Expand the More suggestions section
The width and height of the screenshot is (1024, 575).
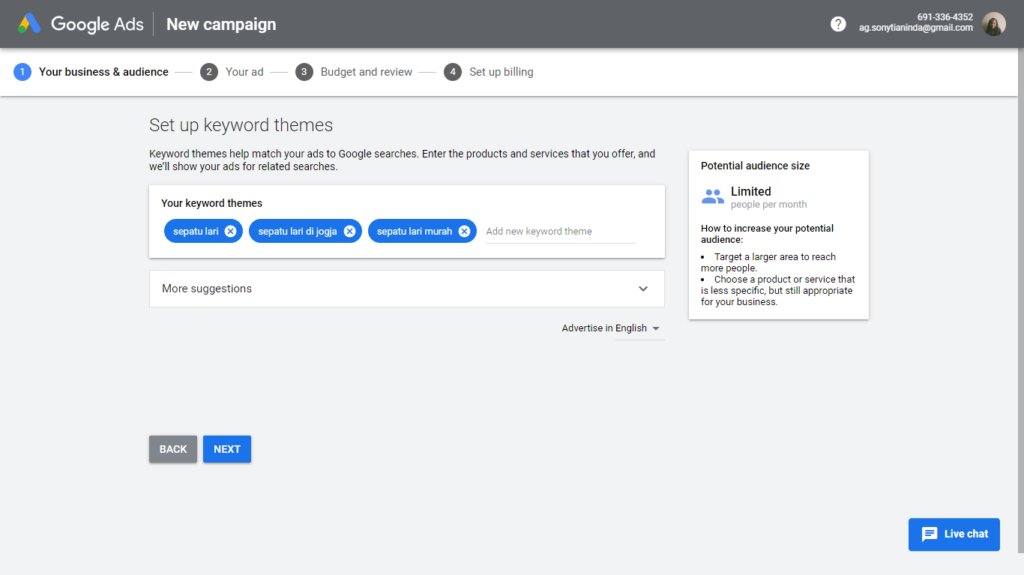tap(400, 289)
